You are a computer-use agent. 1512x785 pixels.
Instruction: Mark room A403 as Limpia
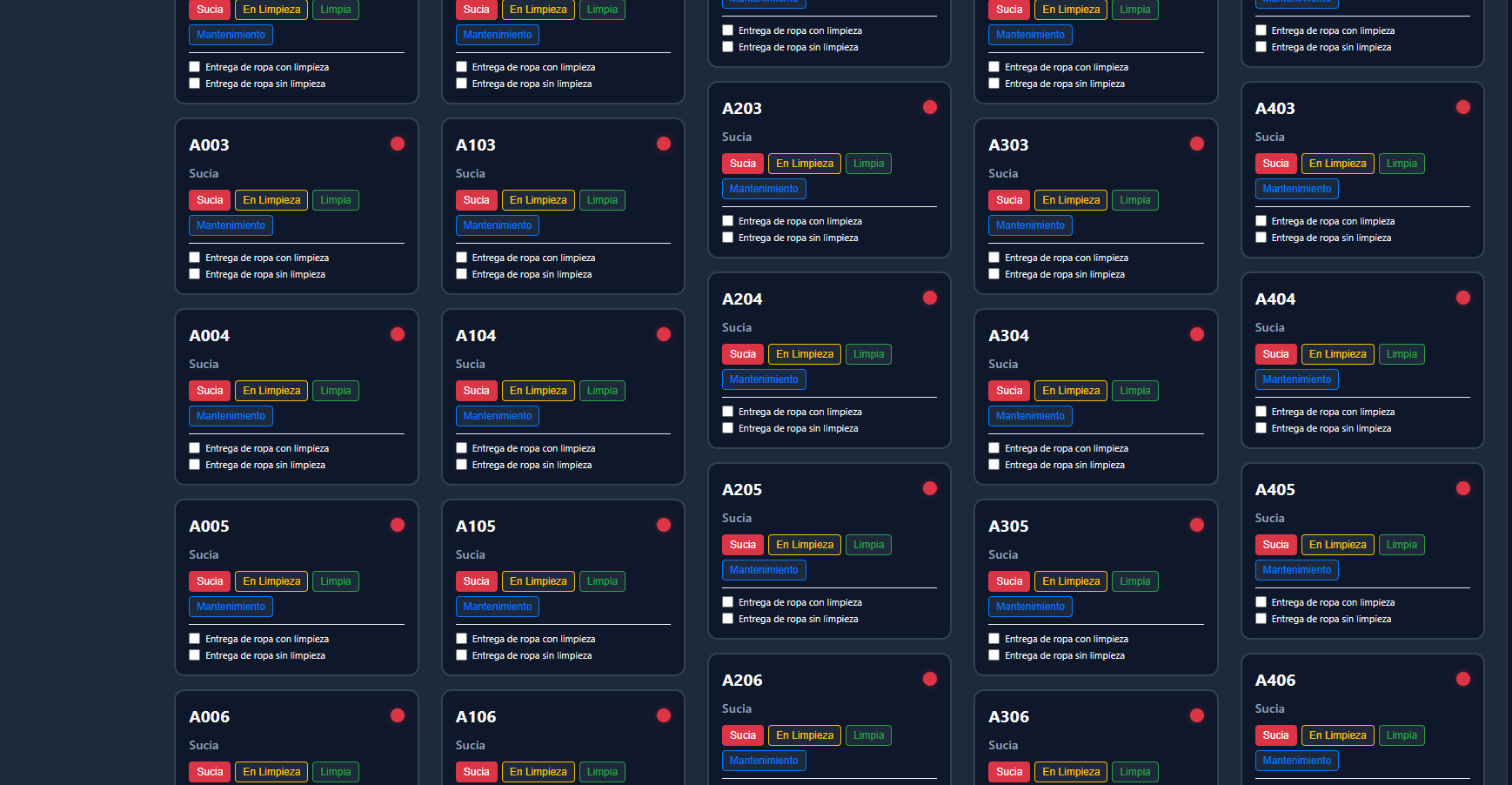[x=1402, y=164]
